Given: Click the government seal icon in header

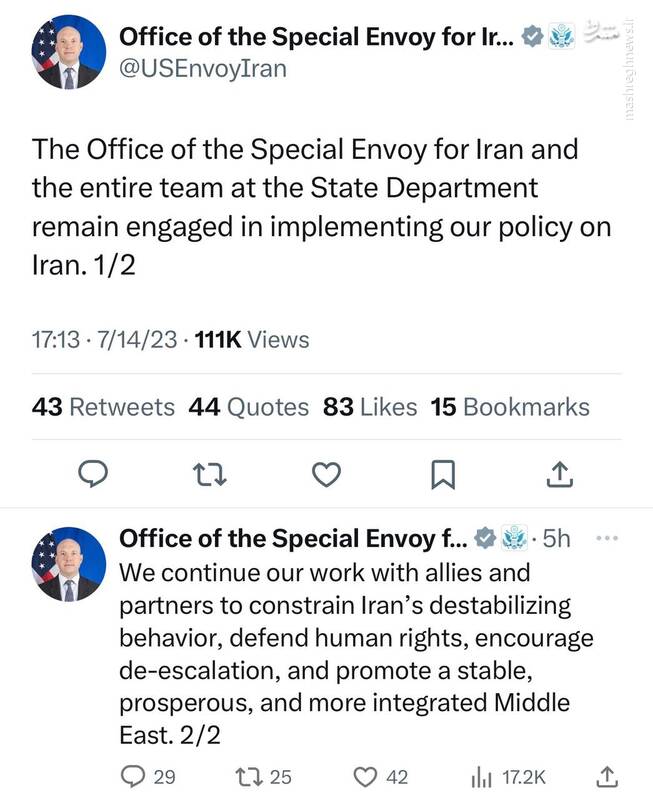Looking at the screenshot, I should tap(562, 38).
